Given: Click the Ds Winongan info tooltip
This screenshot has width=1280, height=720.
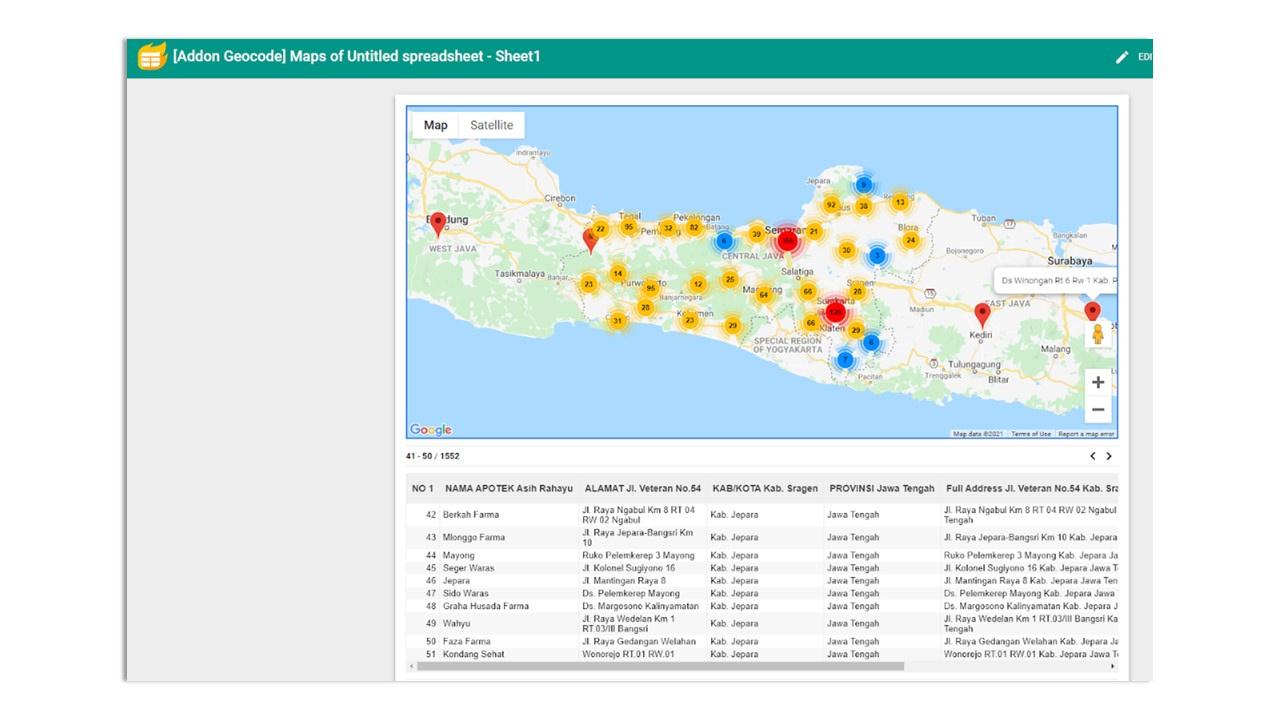Looking at the screenshot, I should pos(1056,281).
